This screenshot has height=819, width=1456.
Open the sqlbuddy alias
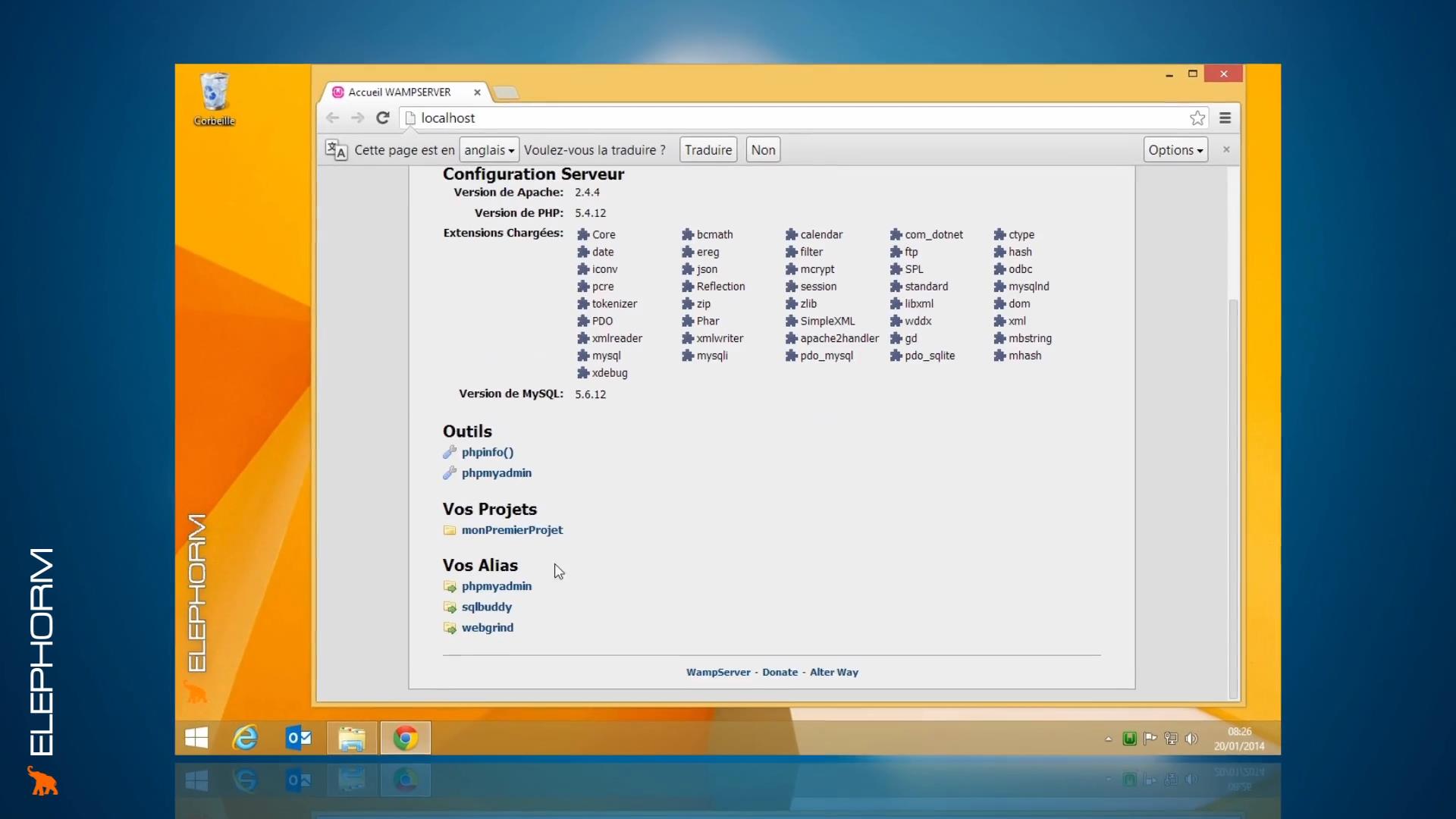[x=486, y=607]
